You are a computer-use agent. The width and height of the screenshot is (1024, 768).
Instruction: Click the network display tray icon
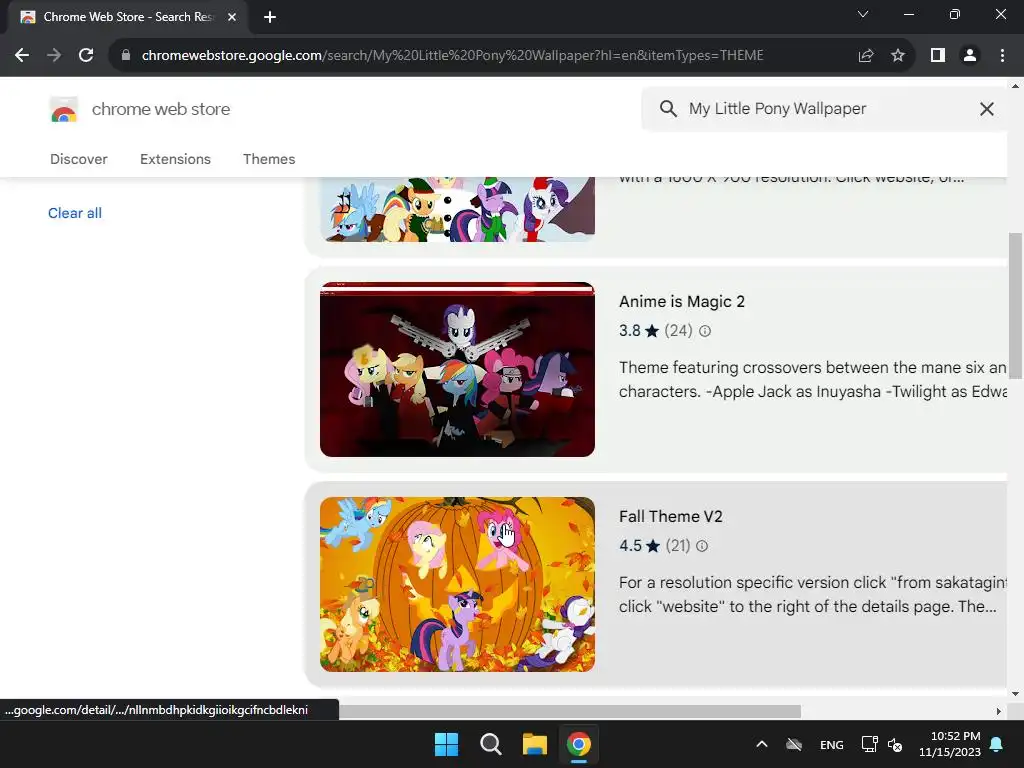click(869, 744)
